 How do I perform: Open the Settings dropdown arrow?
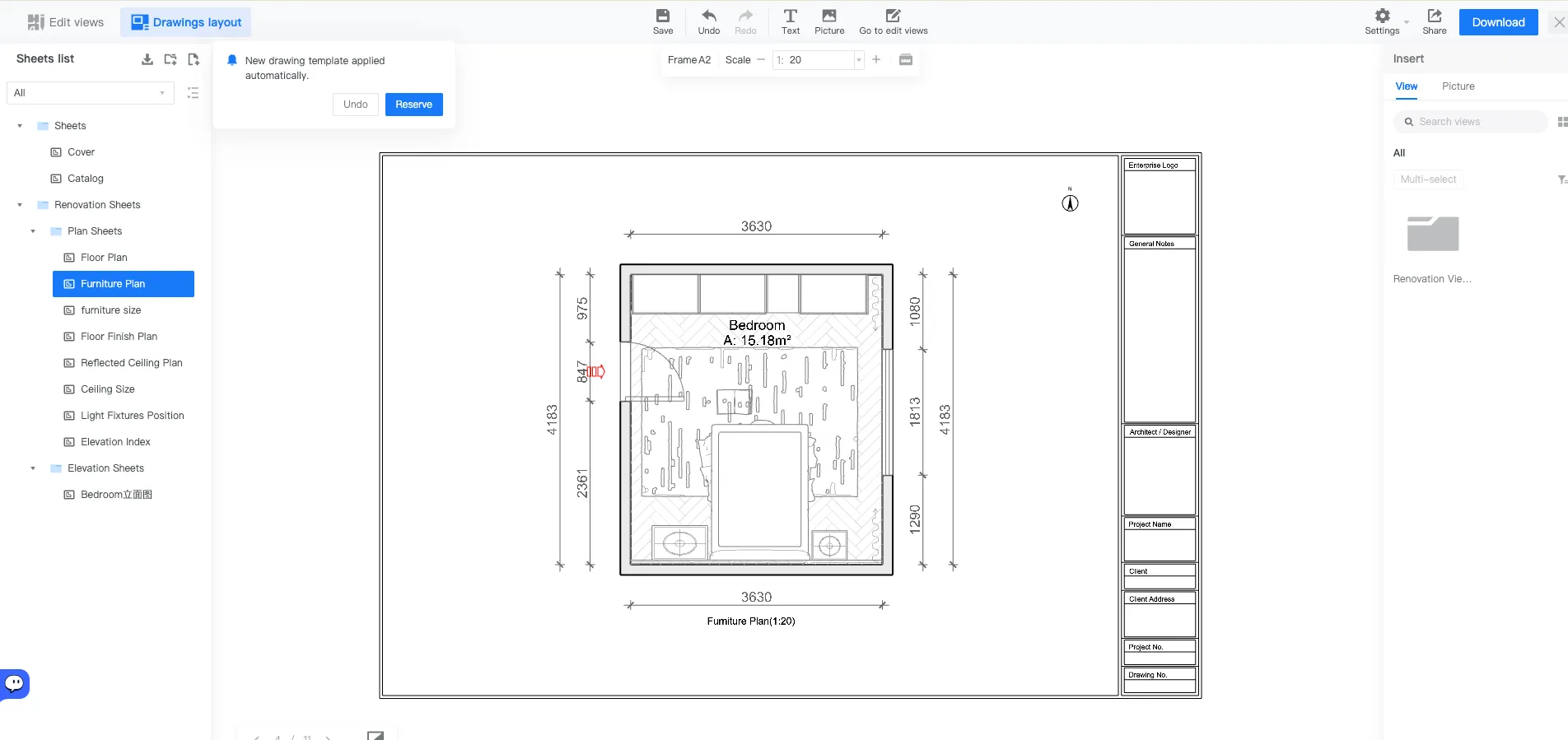1407,22
